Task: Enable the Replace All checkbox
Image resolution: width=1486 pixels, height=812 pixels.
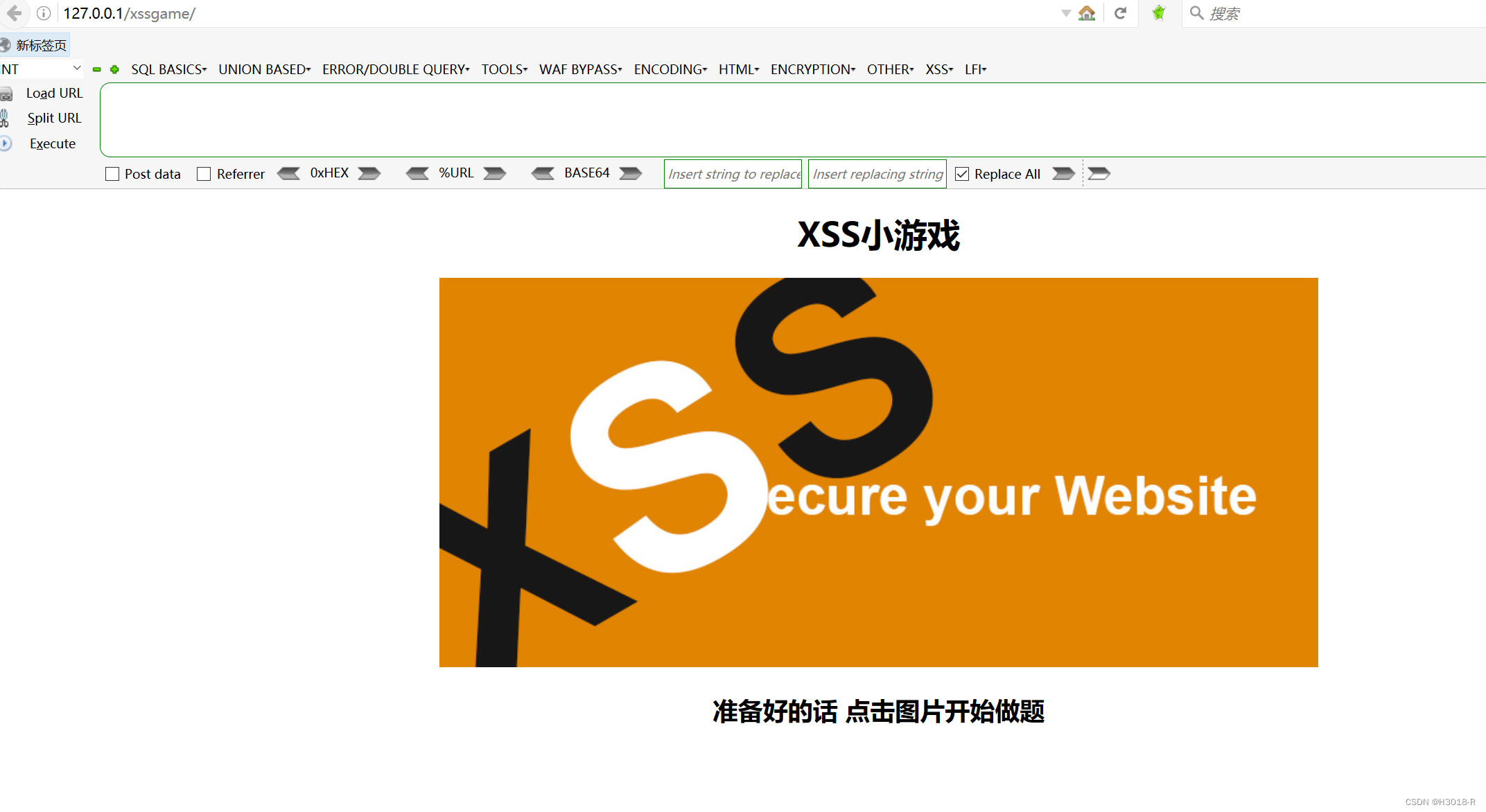Action: pyautogui.click(x=961, y=174)
